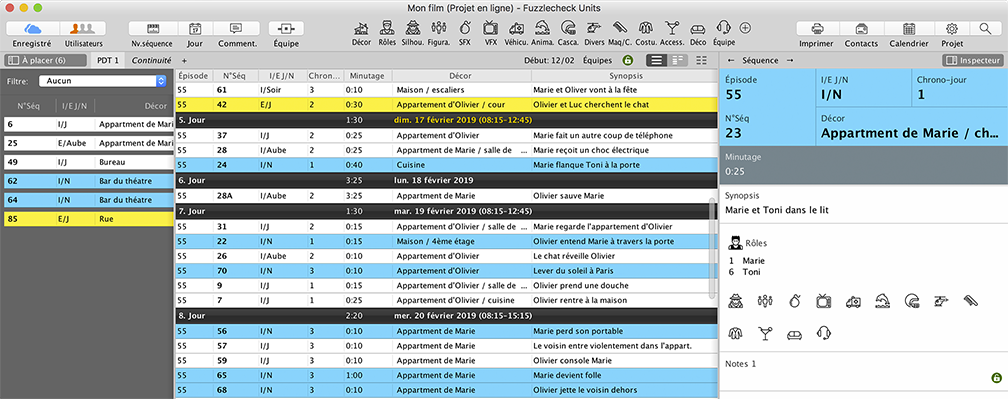This screenshot has width=1008, height=399.
Task: Select the Décor category in top toolbar
Action: [361, 28]
